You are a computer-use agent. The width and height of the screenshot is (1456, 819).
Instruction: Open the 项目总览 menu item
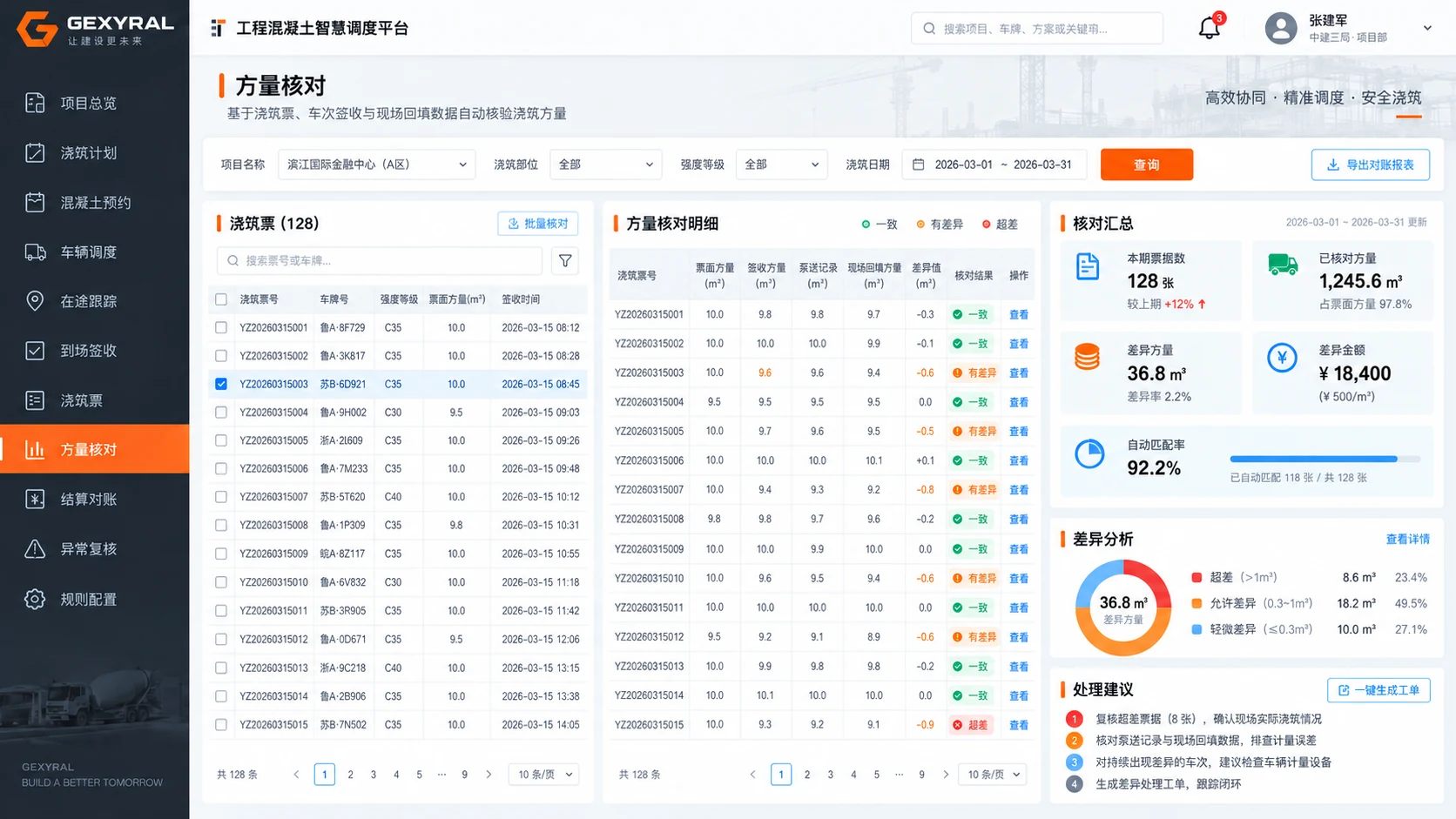pos(95,103)
